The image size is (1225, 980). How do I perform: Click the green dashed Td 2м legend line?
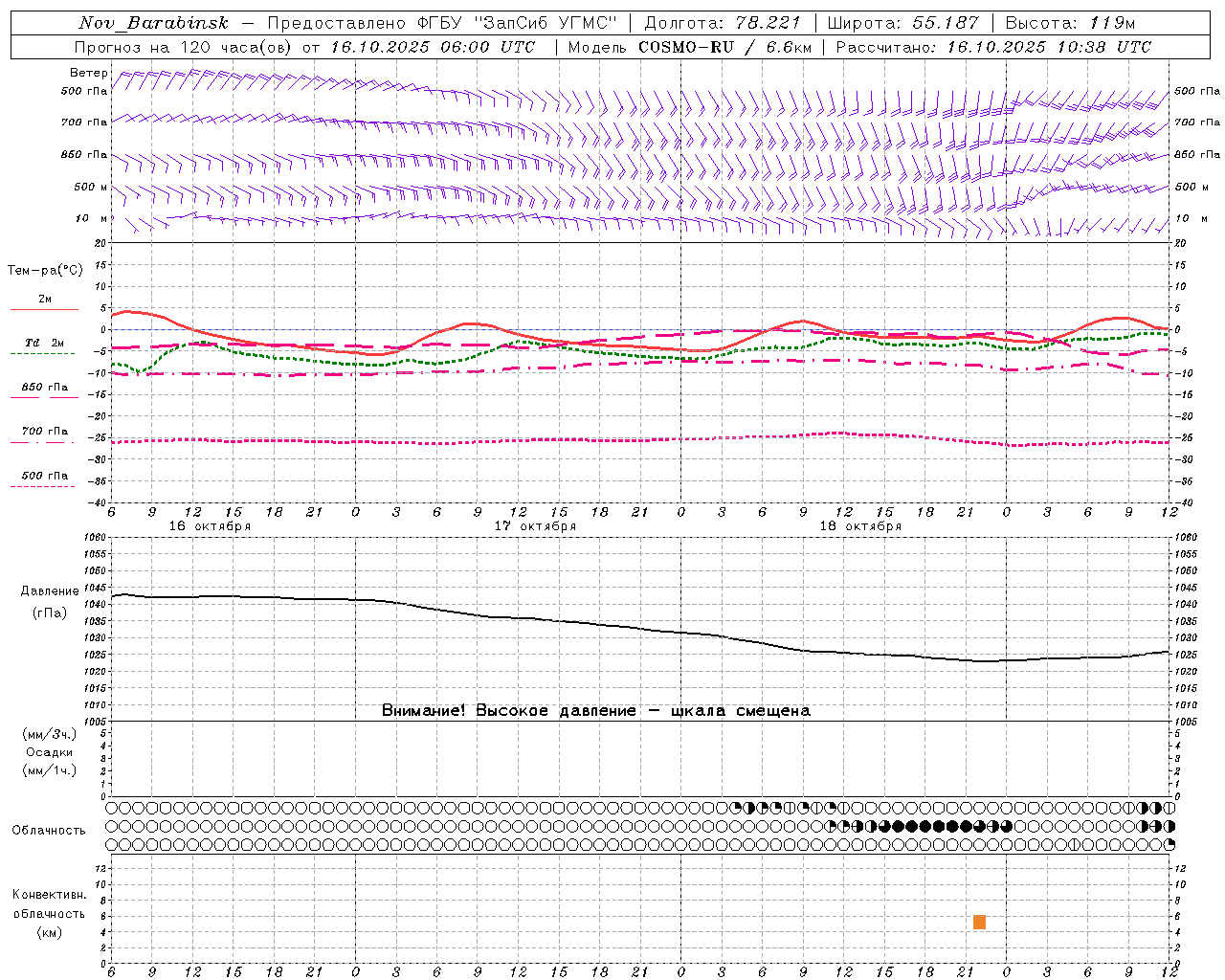[x=42, y=354]
